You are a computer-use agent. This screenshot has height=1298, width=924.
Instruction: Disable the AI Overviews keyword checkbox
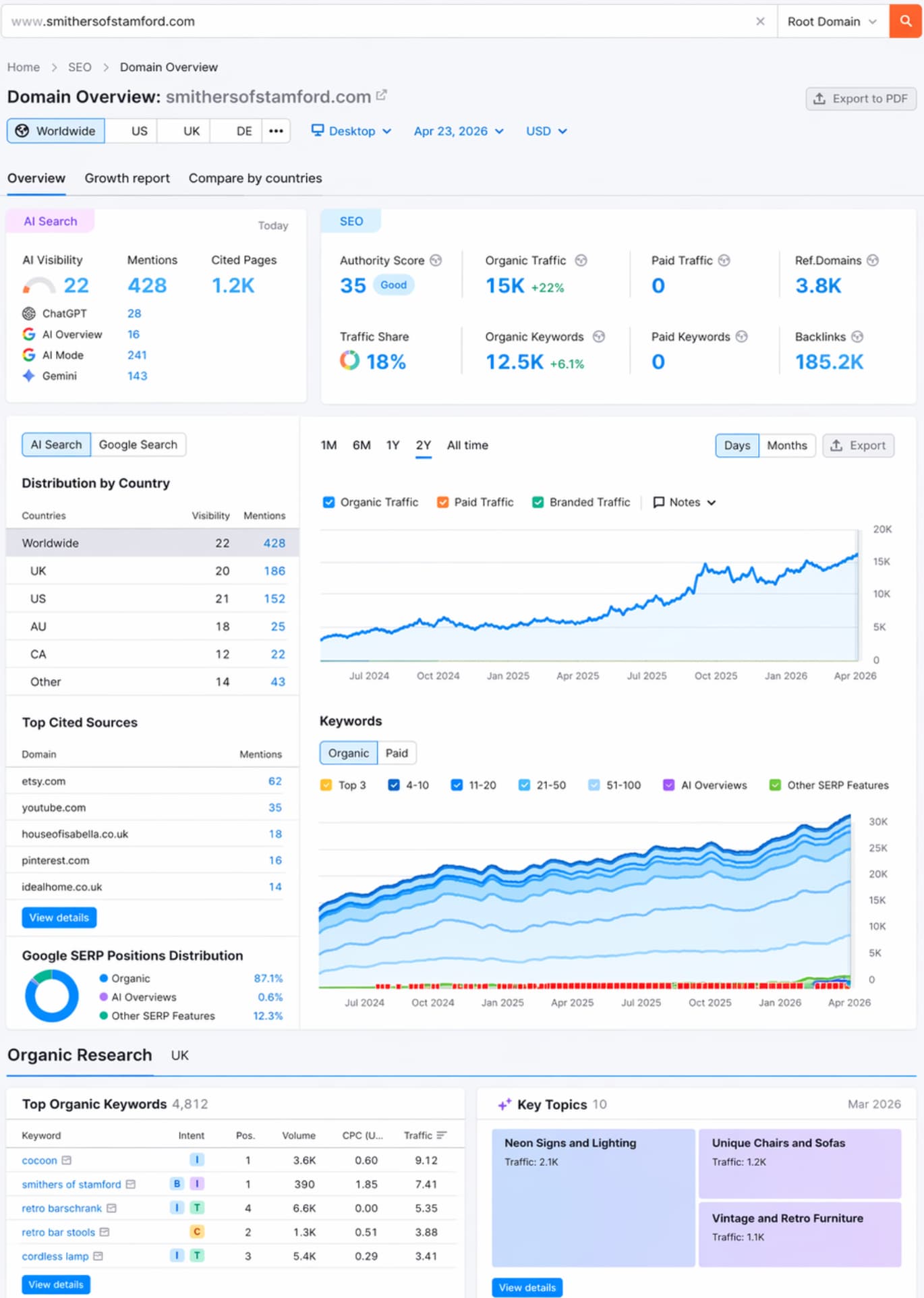[x=668, y=785]
